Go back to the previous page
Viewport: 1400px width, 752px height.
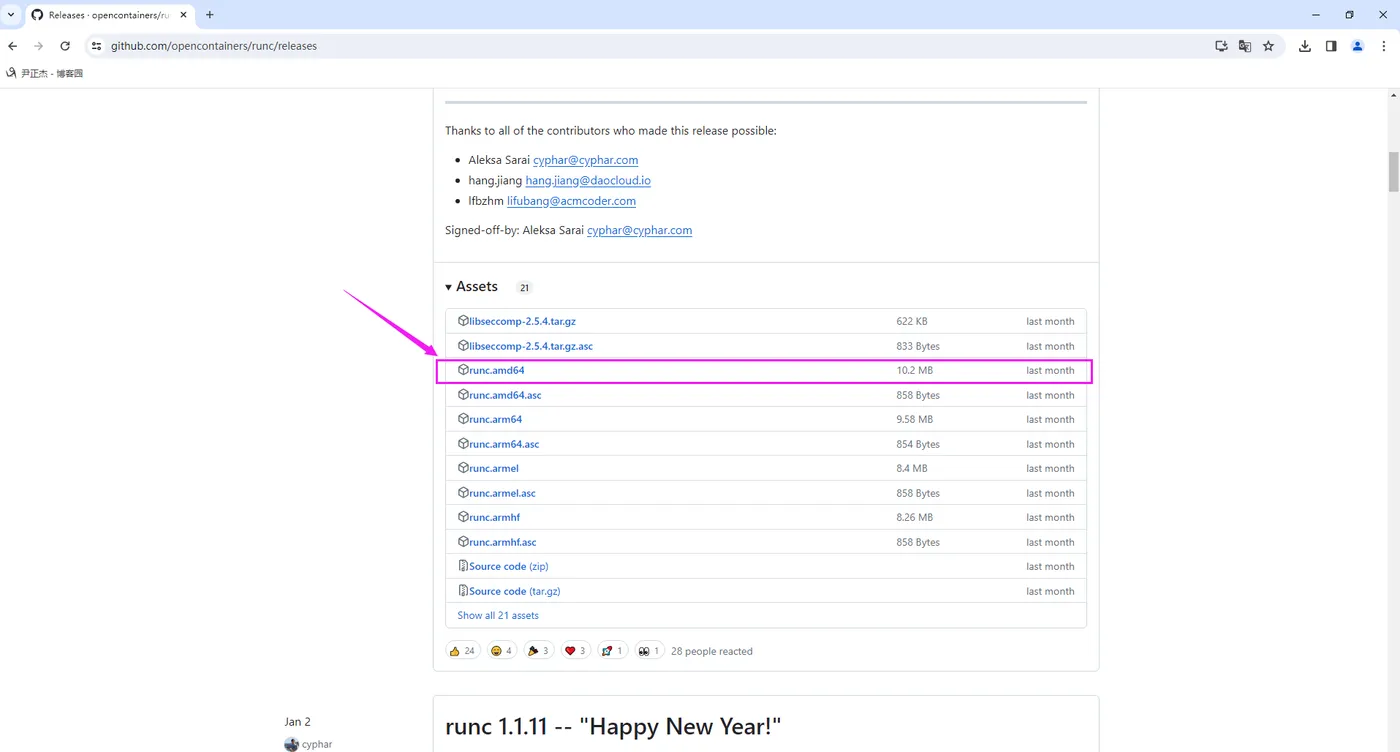(x=13, y=46)
